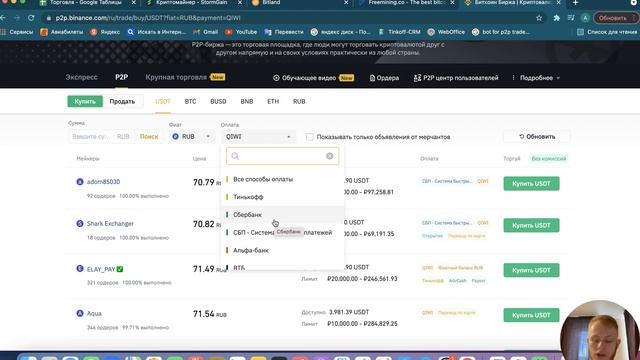Click Купить USDT for adom85030
Viewport: 640px width, 360px height.
point(531,184)
